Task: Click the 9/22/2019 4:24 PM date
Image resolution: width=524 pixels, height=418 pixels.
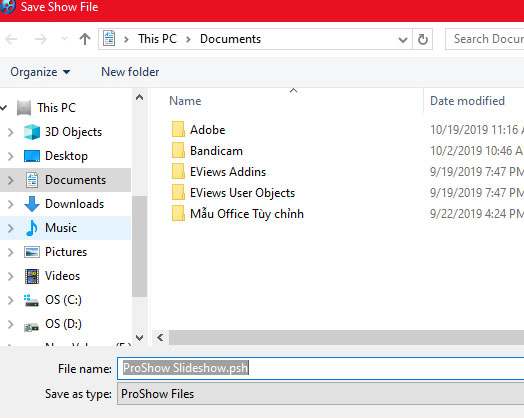Action: [x=477, y=214]
